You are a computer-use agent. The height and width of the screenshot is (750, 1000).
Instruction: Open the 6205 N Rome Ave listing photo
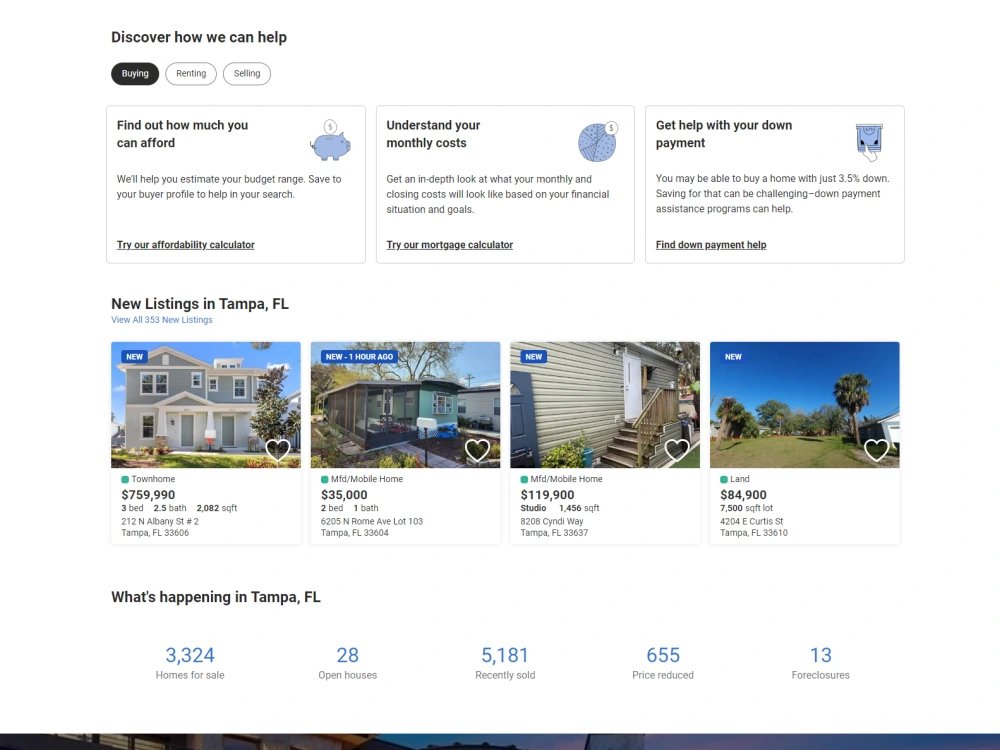[405, 405]
